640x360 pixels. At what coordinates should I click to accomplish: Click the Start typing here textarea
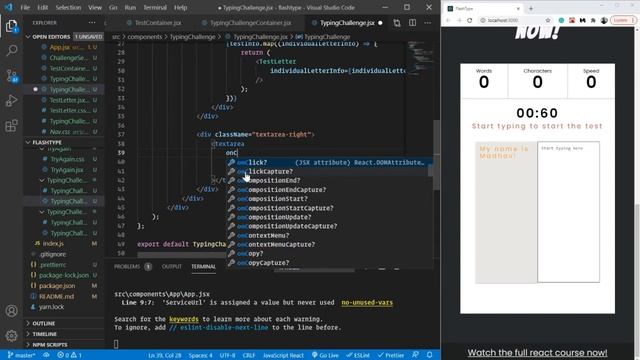click(x=568, y=212)
